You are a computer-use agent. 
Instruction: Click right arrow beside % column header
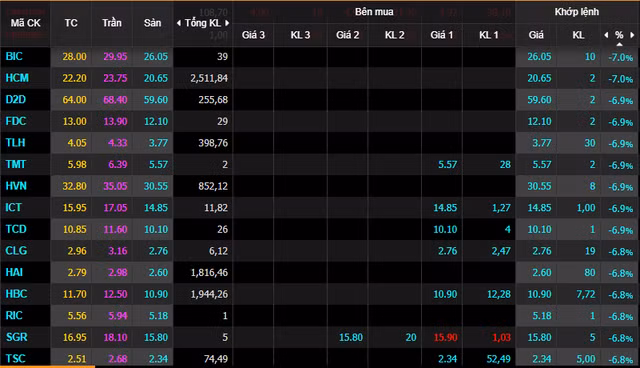632,35
